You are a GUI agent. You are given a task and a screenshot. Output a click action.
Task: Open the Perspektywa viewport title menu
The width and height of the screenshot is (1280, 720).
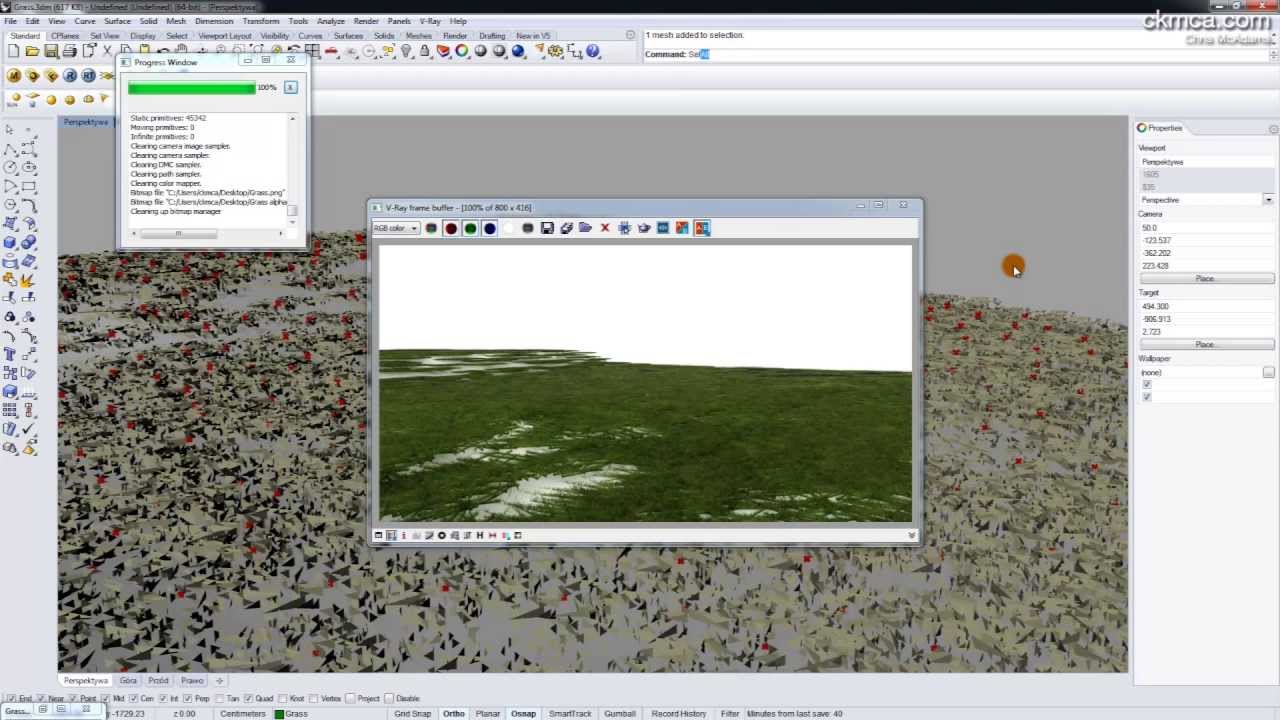[x=86, y=122]
